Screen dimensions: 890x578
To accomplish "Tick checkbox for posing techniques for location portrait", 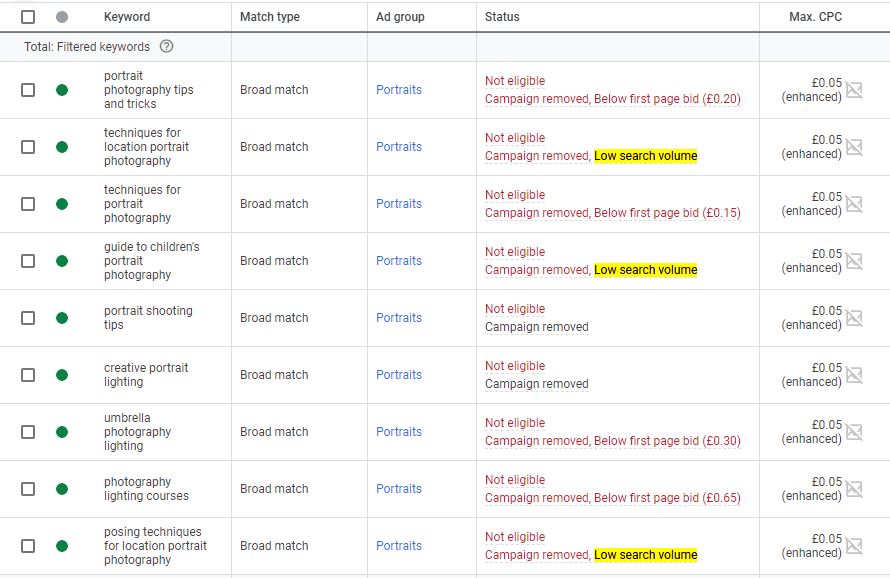I will pyautogui.click(x=28, y=546).
